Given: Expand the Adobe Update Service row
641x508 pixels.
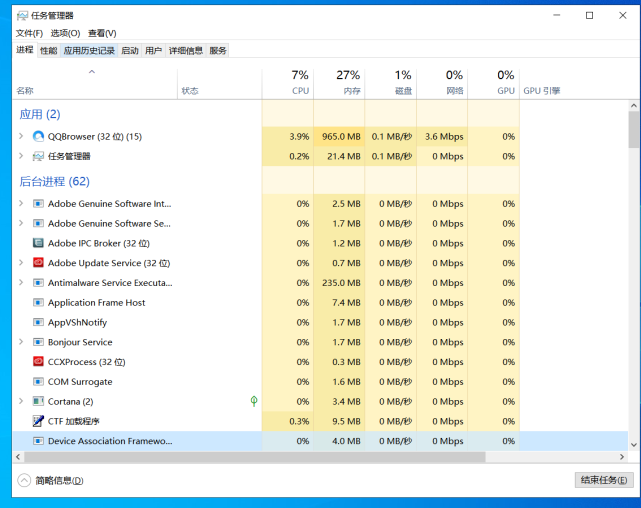Looking at the screenshot, I should point(21,262).
